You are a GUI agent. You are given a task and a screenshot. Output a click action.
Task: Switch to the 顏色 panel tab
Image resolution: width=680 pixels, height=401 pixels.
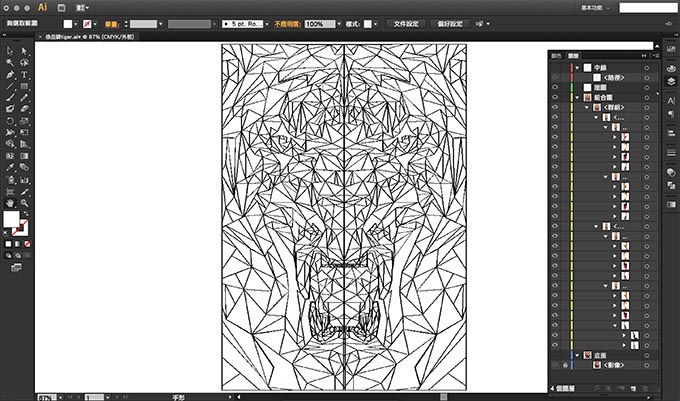(x=556, y=55)
